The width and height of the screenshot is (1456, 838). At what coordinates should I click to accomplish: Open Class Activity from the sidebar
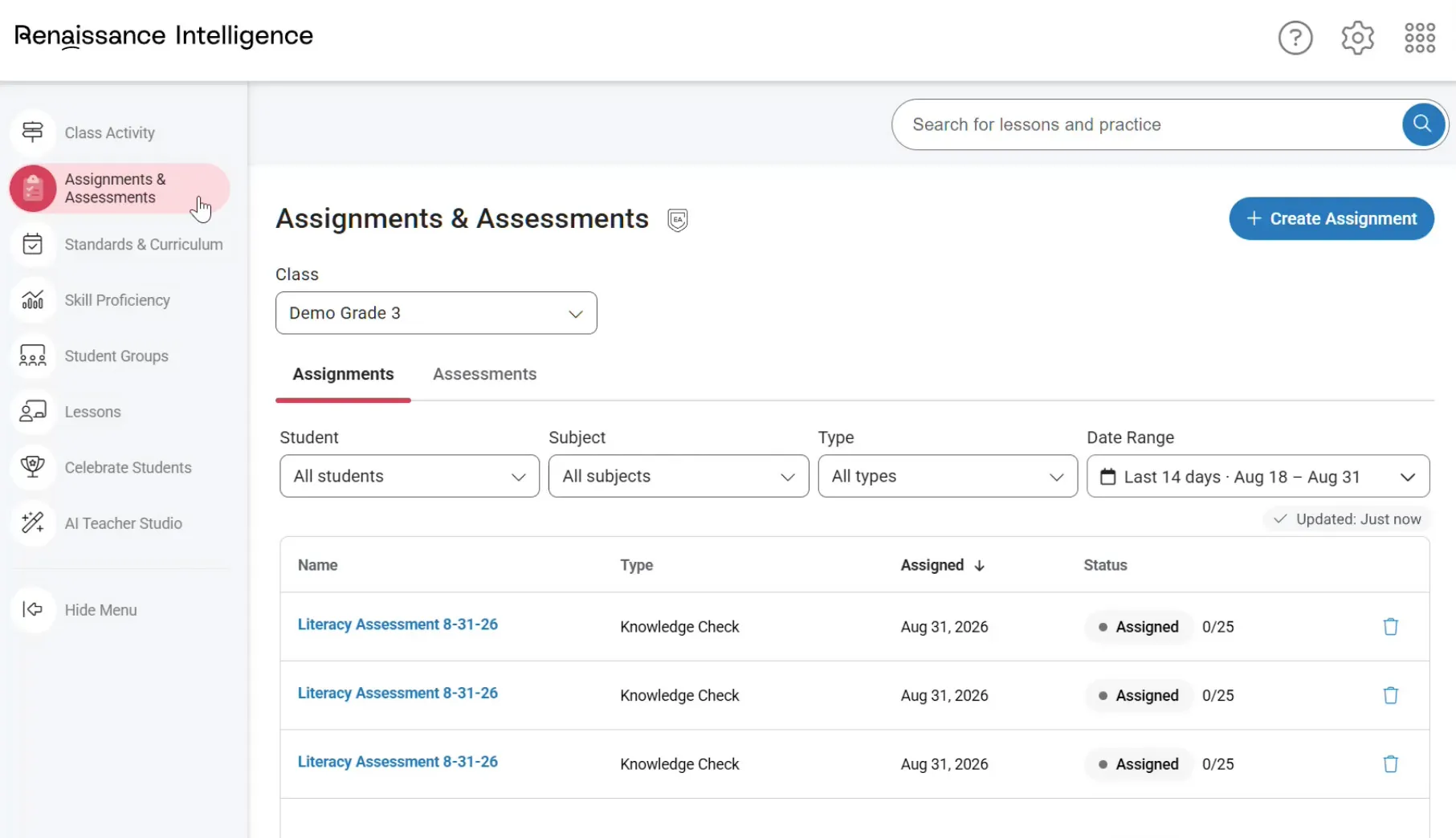(x=109, y=132)
